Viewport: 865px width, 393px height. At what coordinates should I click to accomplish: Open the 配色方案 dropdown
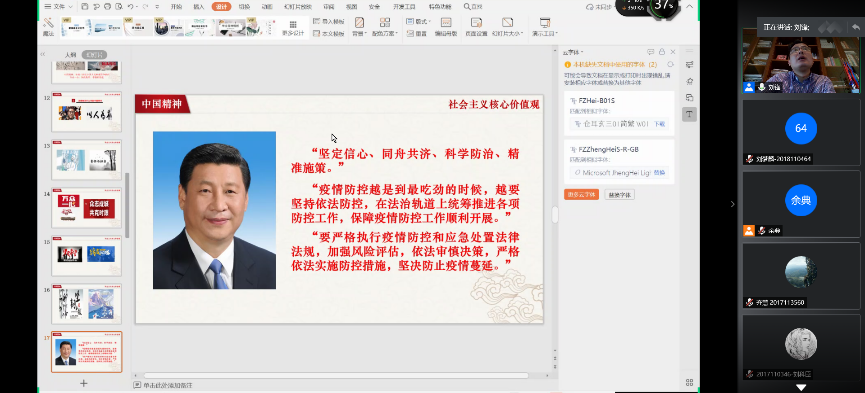[x=385, y=27]
